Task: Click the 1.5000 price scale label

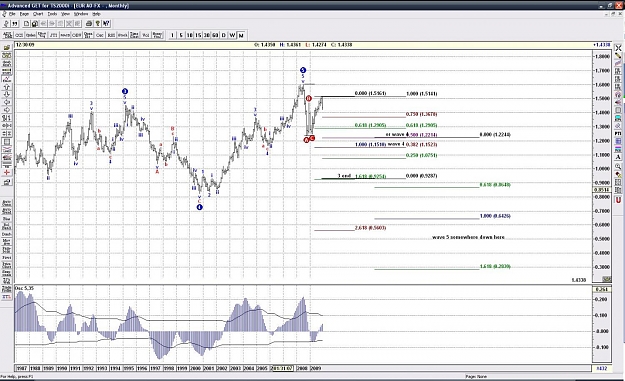Action: click(602, 98)
